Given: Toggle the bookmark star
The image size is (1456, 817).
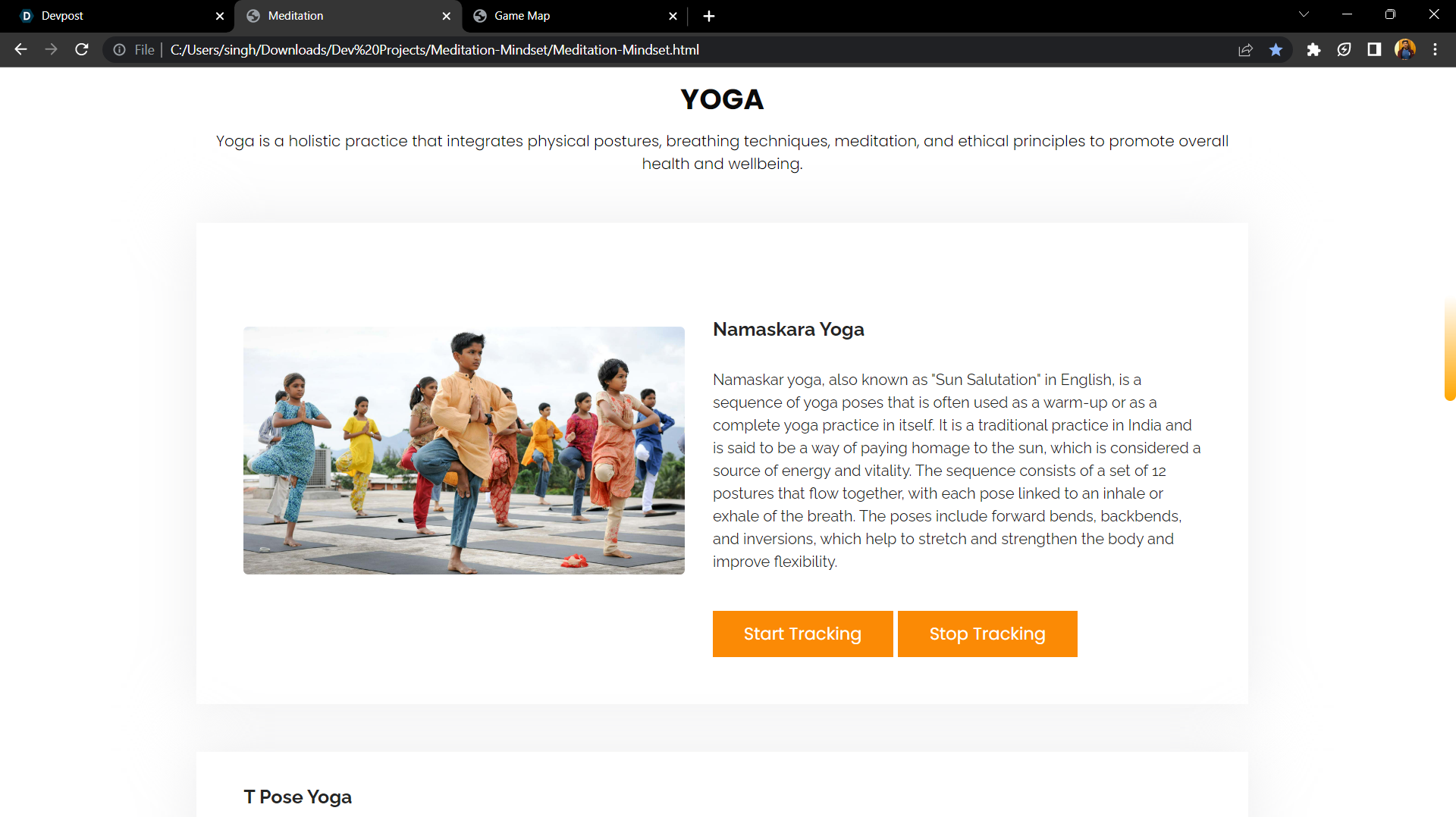Looking at the screenshot, I should point(1276,49).
